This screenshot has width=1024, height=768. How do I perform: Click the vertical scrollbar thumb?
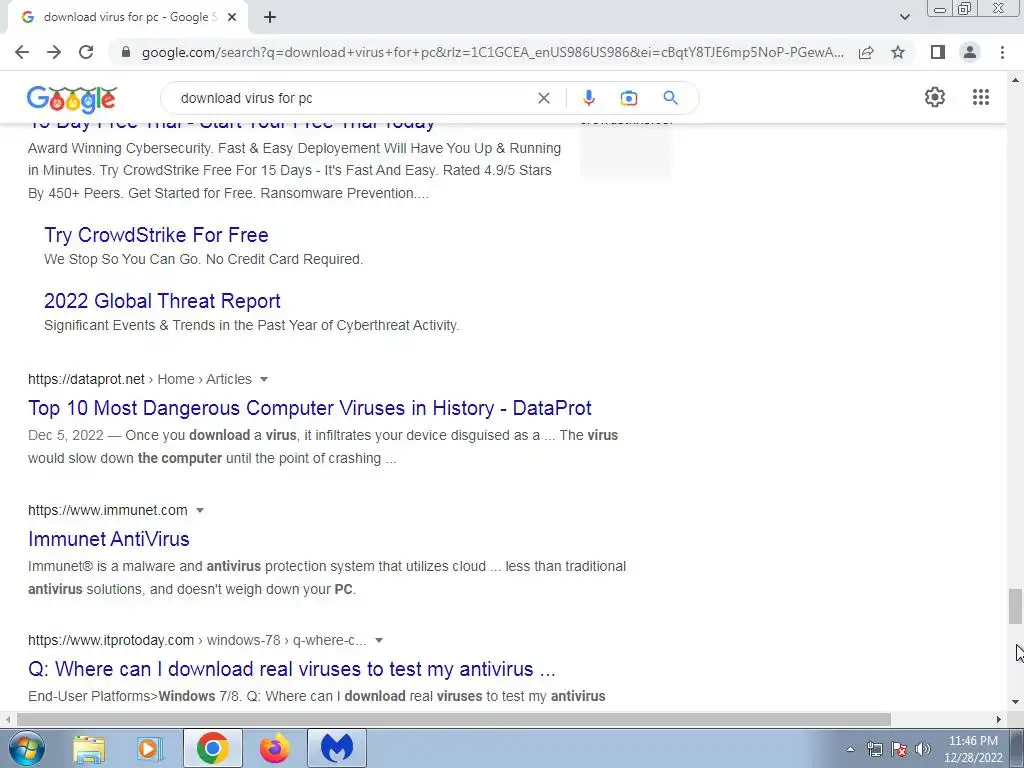[1015, 607]
